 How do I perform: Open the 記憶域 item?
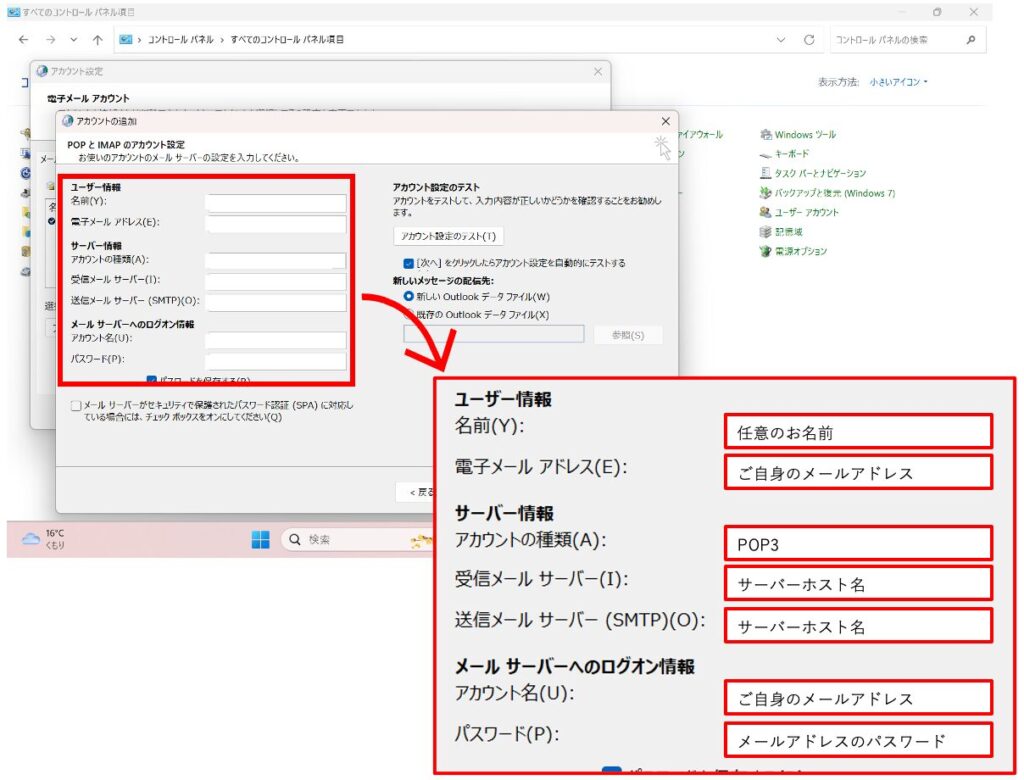tap(766, 232)
